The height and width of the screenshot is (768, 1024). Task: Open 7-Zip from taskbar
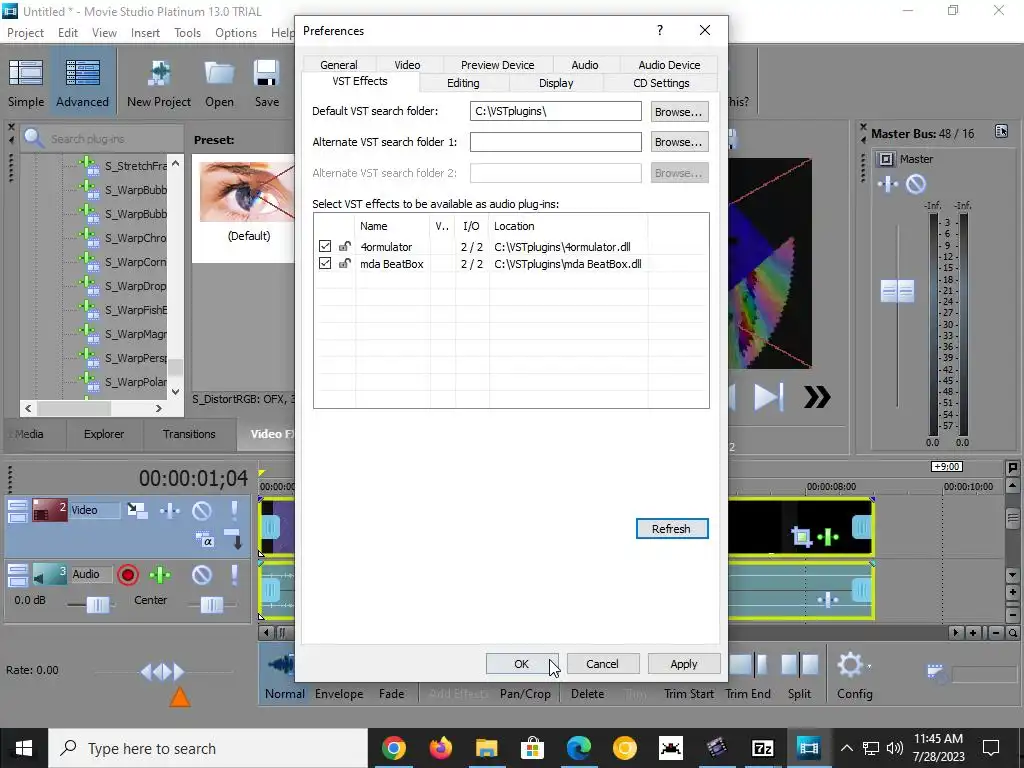point(762,748)
